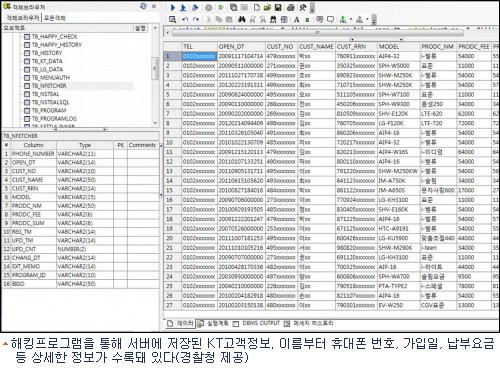Viewport: 500px width, 368px height.
Task: Click the SPH-W5000 model cell
Action: (x=398, y=66)
